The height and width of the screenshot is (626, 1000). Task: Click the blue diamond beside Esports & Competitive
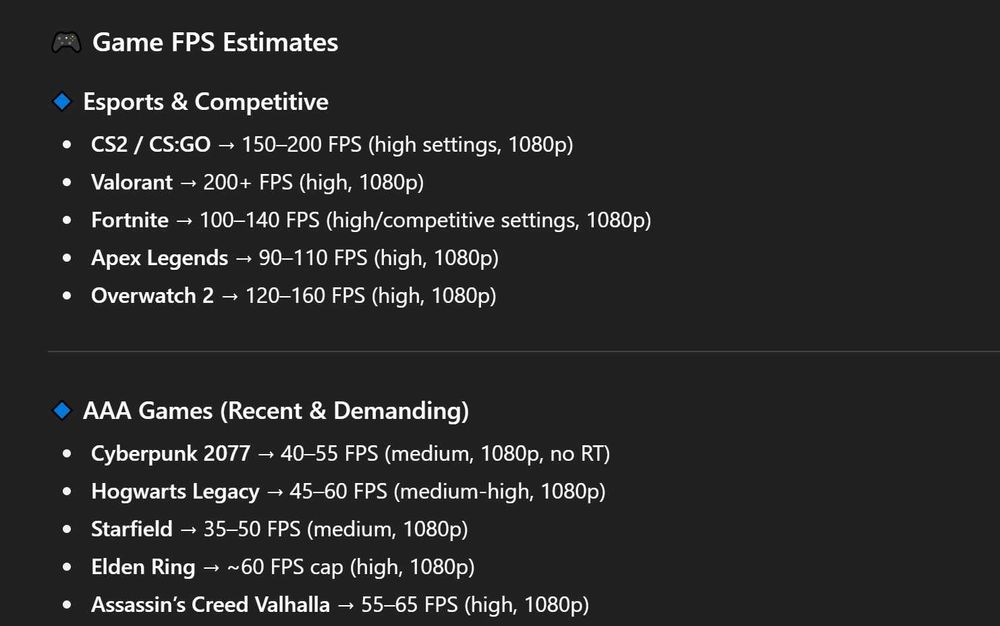point(62,101)
